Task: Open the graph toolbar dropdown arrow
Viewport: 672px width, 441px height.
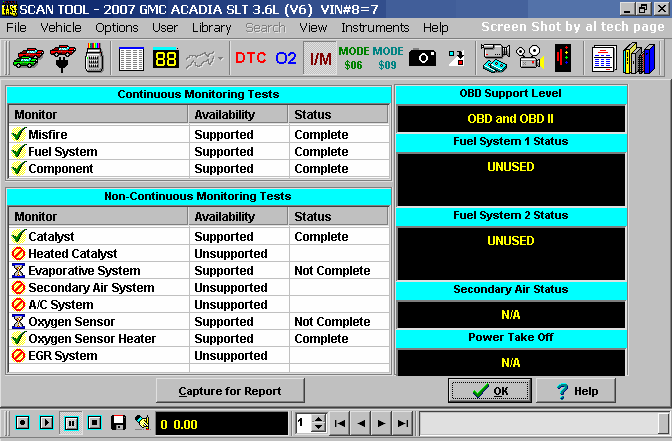Action: coord(219,58)
